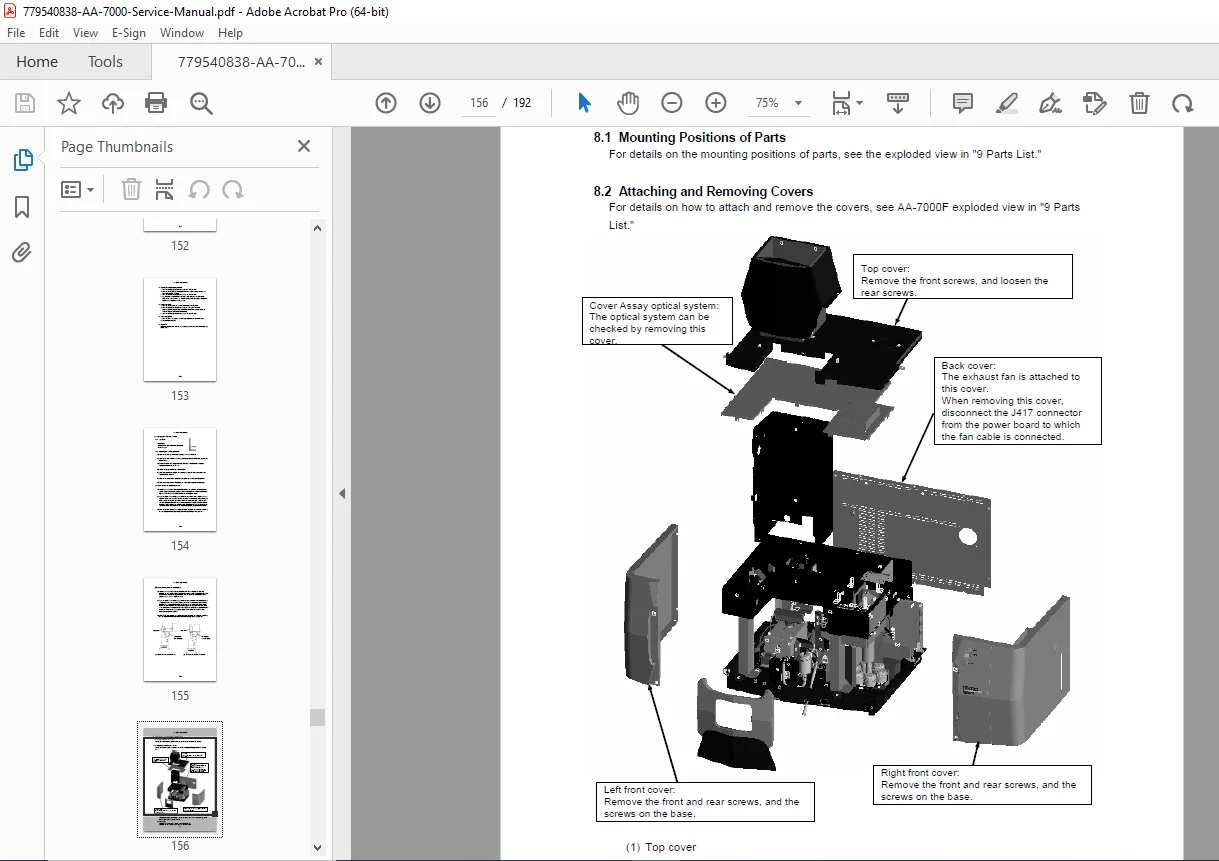Delete page with toolbar trash icon
Screen dimensions: 1219x861
coord(1139,103)
